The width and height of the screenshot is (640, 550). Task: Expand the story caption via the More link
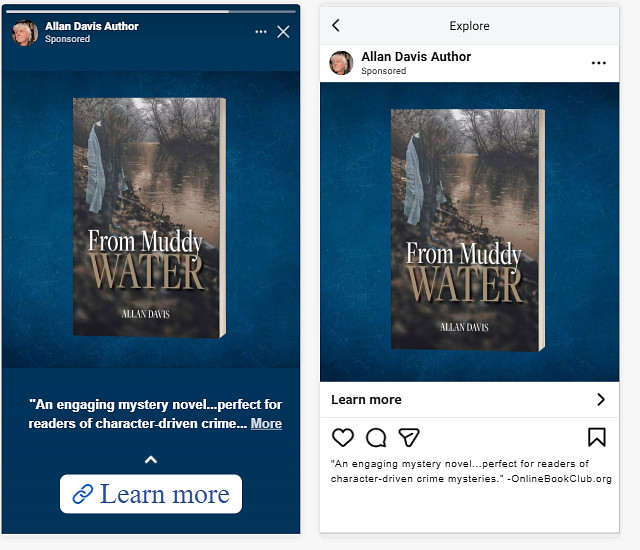266,424
